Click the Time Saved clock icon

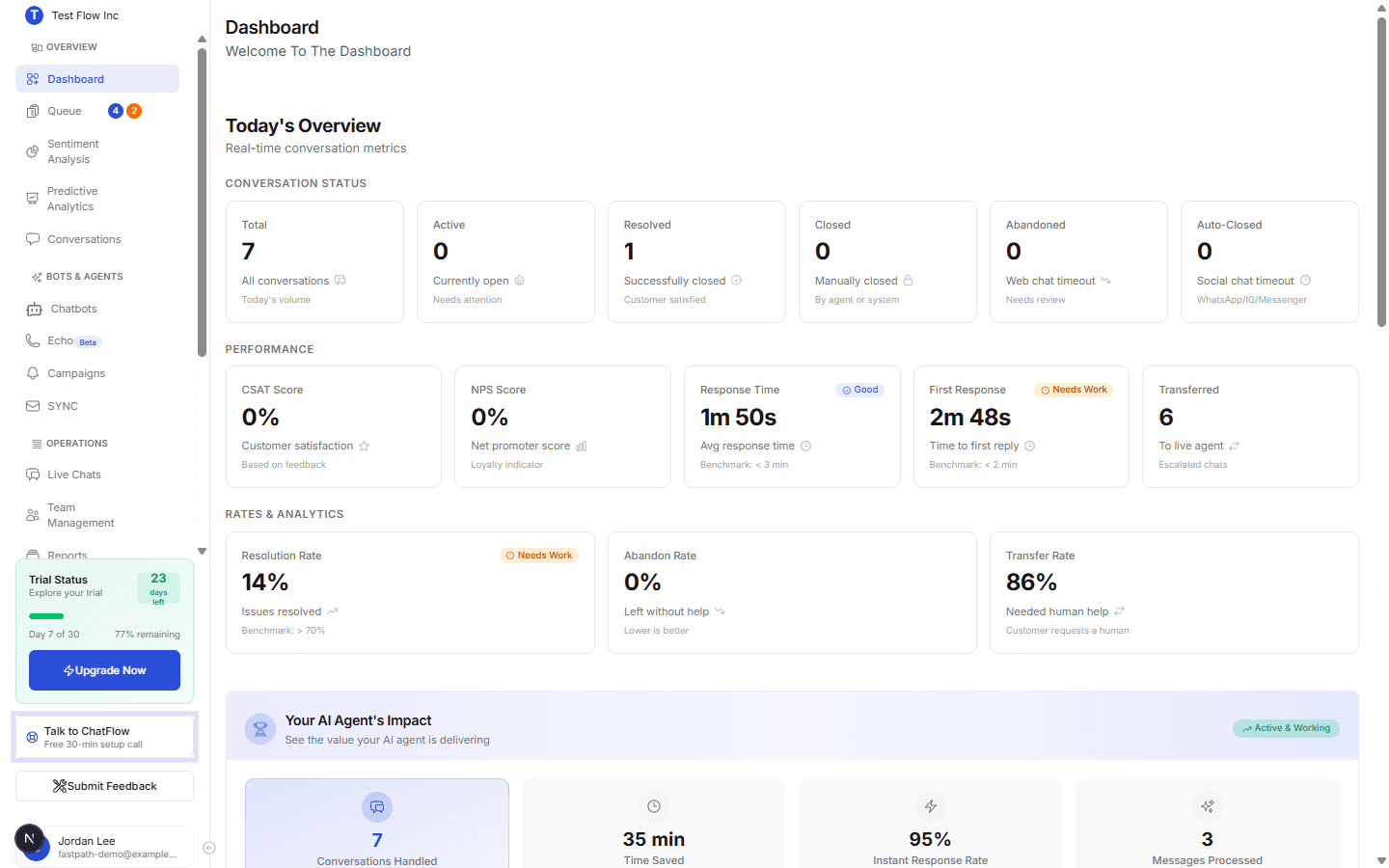pos(654,806)
